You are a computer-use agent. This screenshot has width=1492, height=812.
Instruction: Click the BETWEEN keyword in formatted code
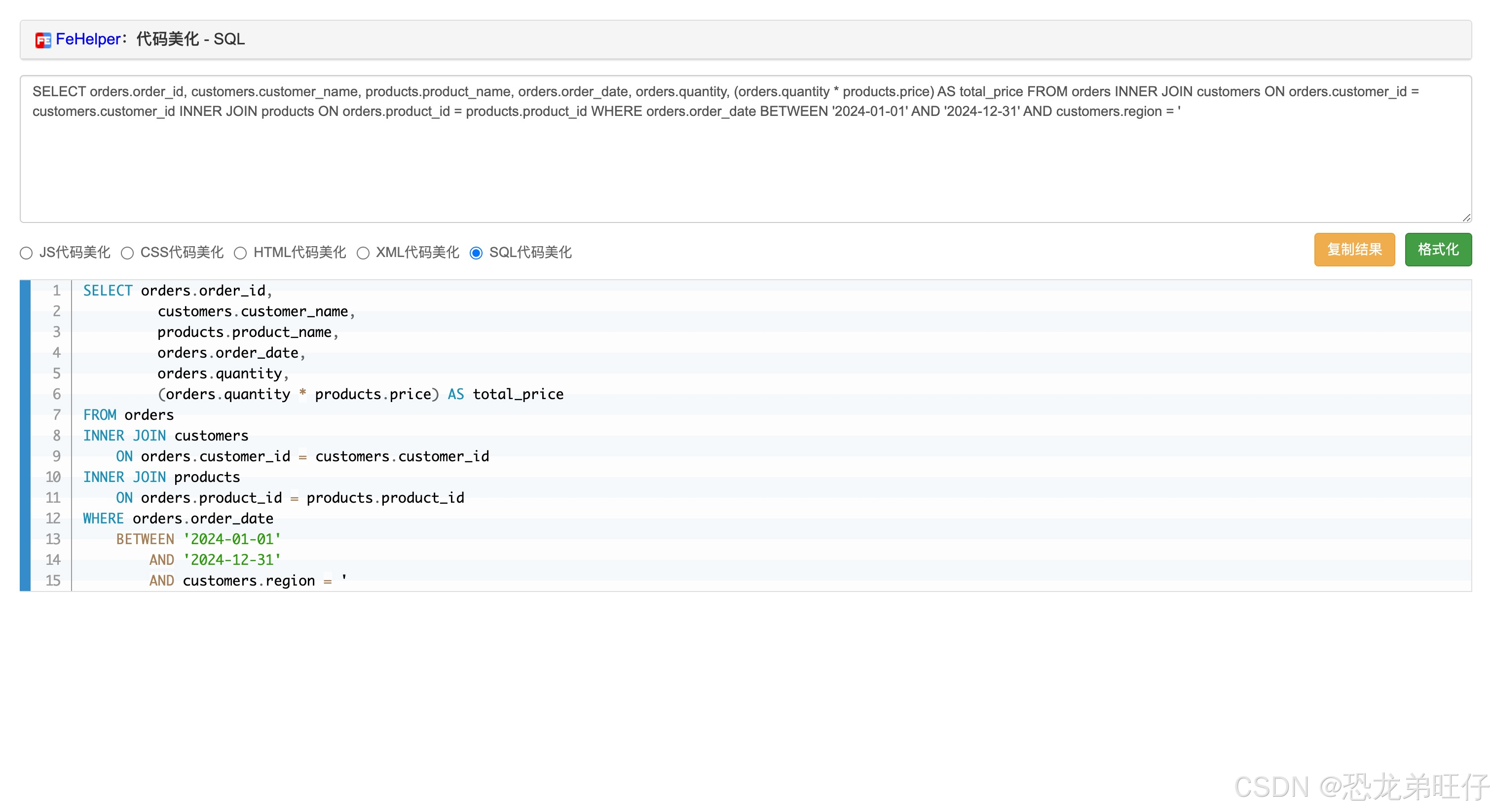click(145, 540)
